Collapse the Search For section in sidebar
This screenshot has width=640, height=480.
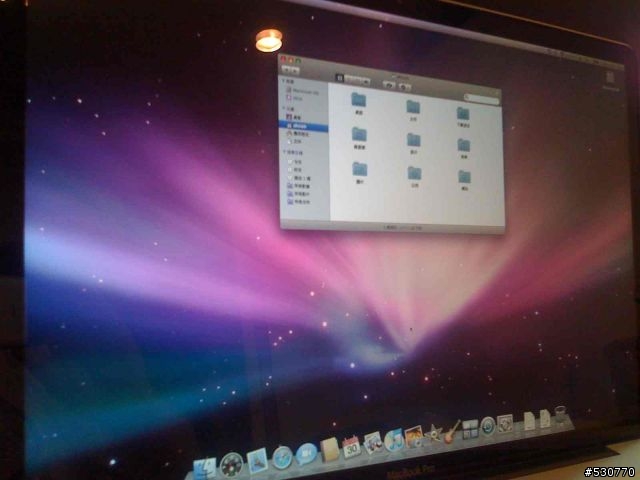tap(284, 152)
